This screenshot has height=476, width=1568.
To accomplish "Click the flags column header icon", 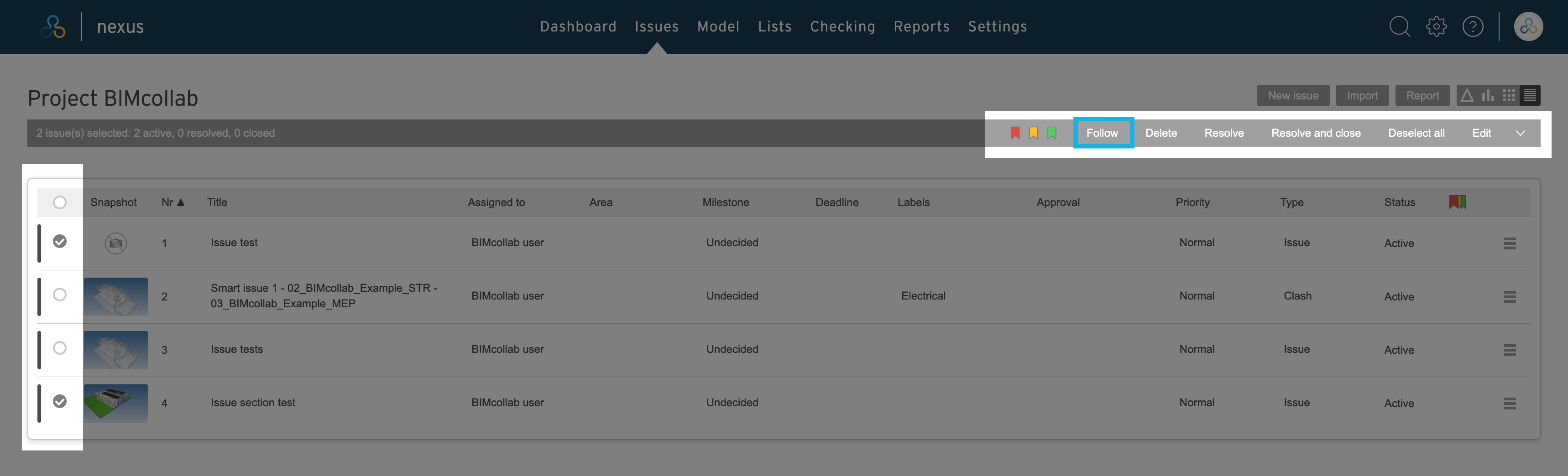I will 1457,202.
